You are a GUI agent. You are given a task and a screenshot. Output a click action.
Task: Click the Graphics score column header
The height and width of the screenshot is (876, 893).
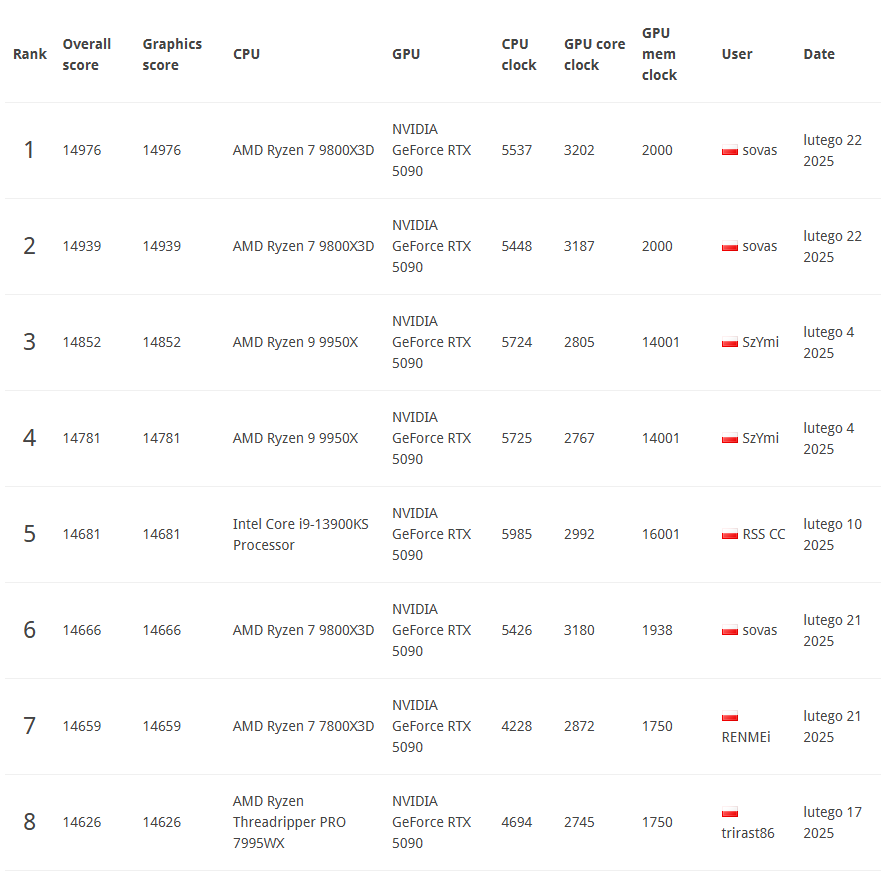tap(172, 54)
